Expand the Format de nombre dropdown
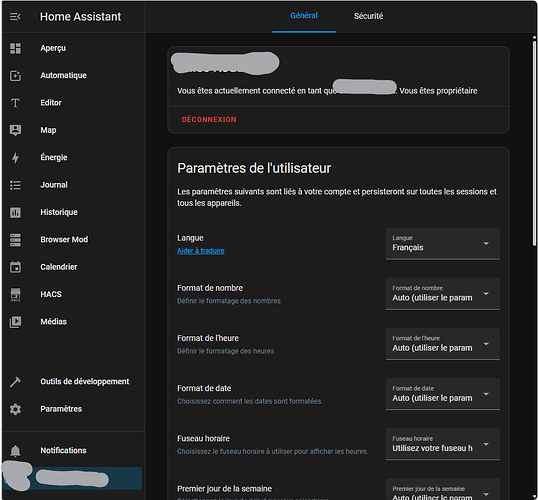538x500 pixels. (443, 294)
